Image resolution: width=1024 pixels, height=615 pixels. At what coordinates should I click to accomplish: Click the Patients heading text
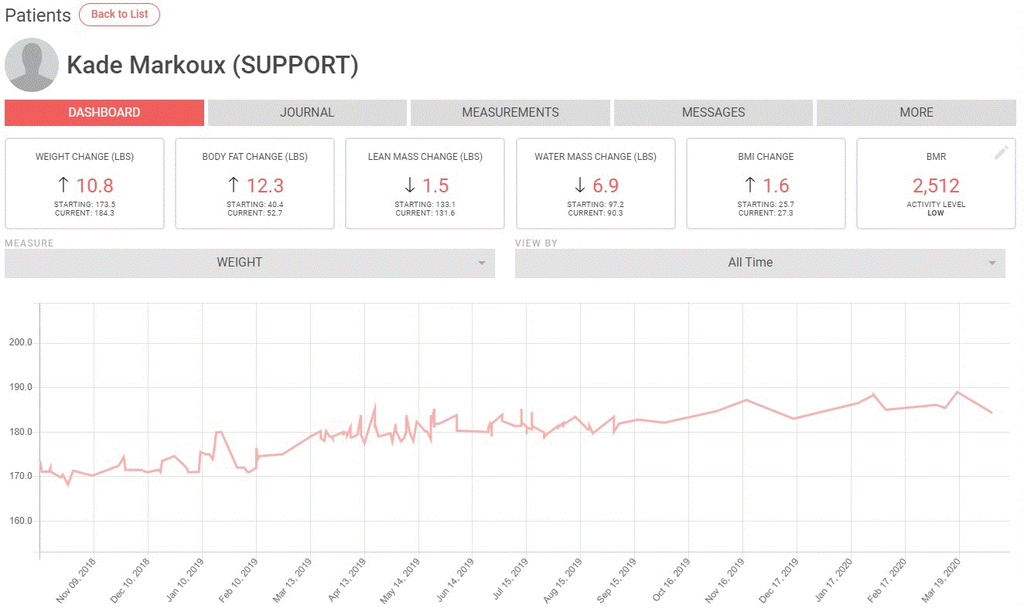coord(38,15)
